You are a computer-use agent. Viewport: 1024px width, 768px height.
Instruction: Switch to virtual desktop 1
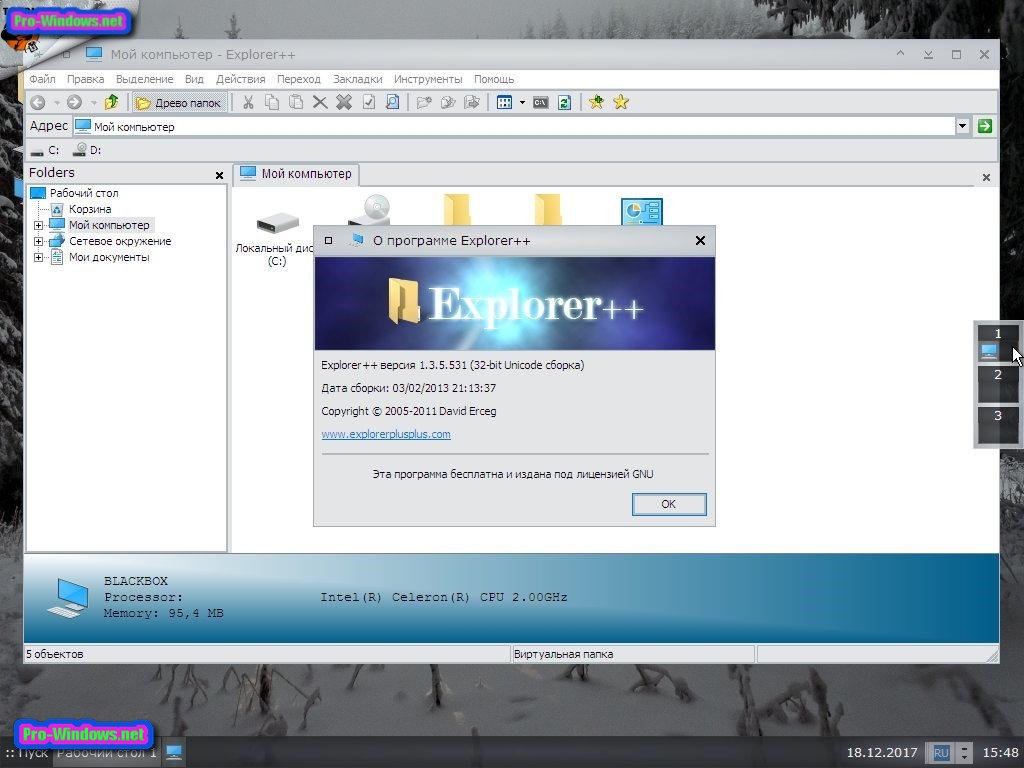(x=997, y=344)
